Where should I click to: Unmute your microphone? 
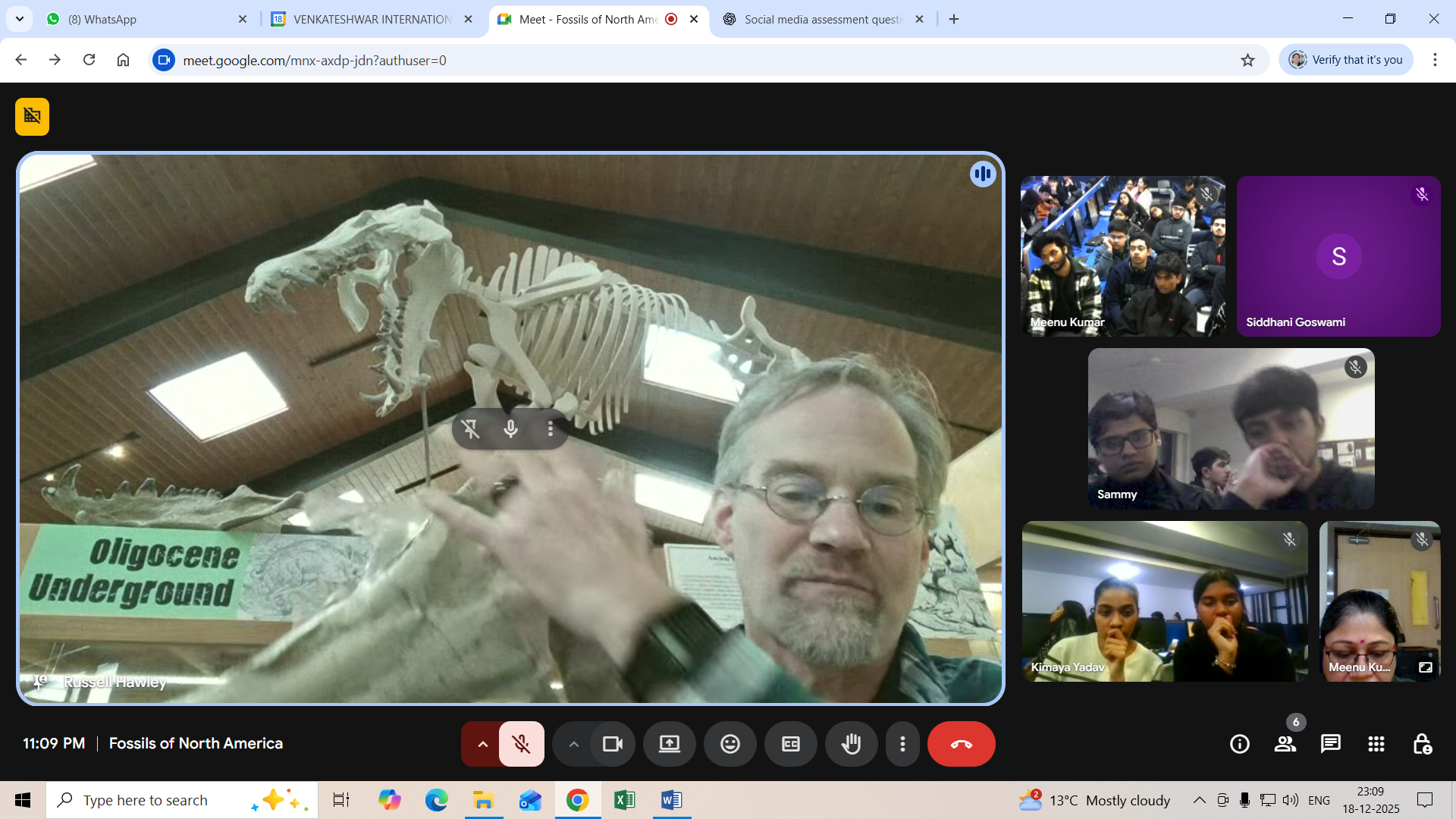tap(521, 744)
